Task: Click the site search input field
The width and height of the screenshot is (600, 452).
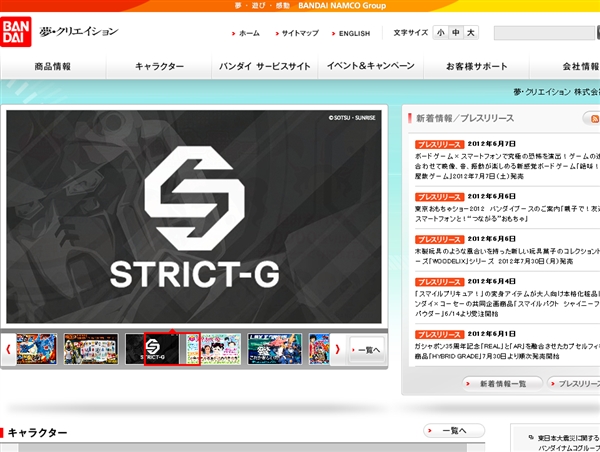Action: (x=545, y=33)
